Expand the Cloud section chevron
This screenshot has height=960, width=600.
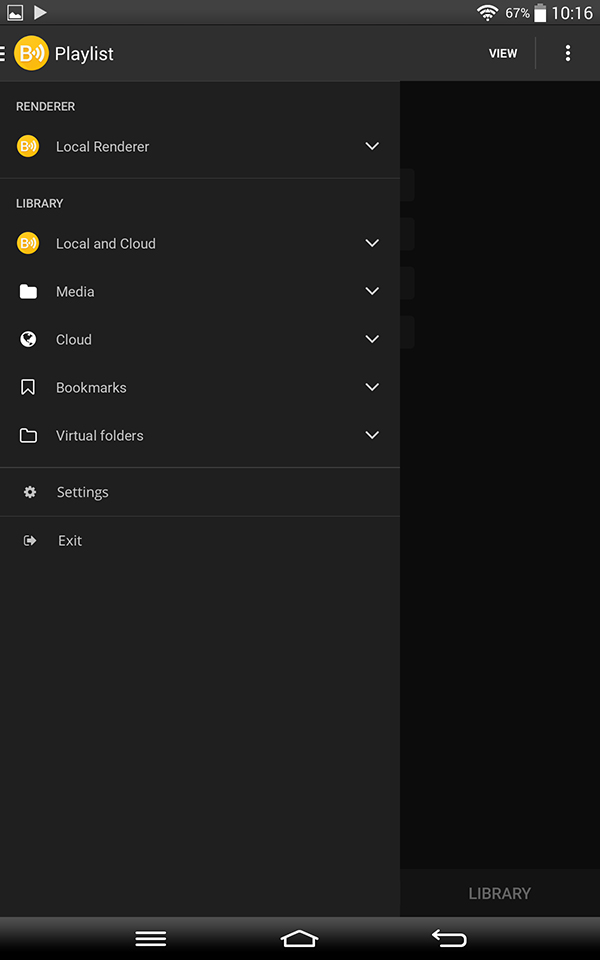[x=372, y=339]
